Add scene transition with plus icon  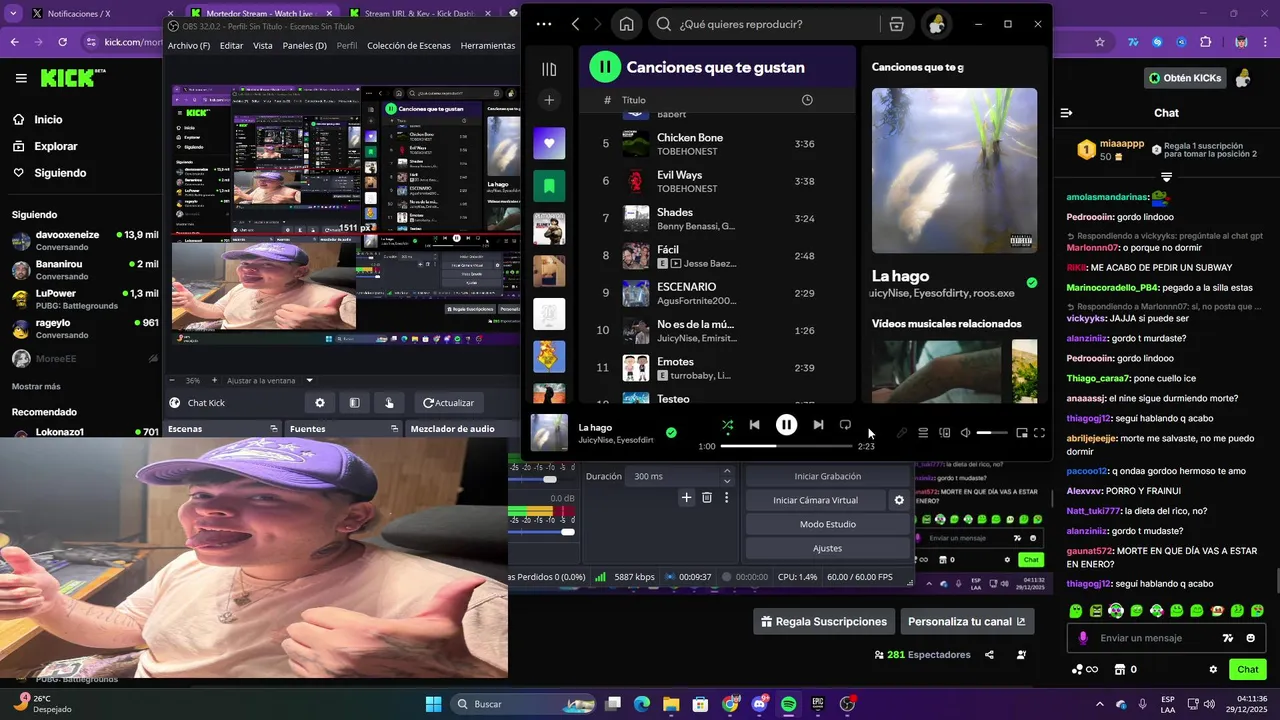click(x=686, y=497)
